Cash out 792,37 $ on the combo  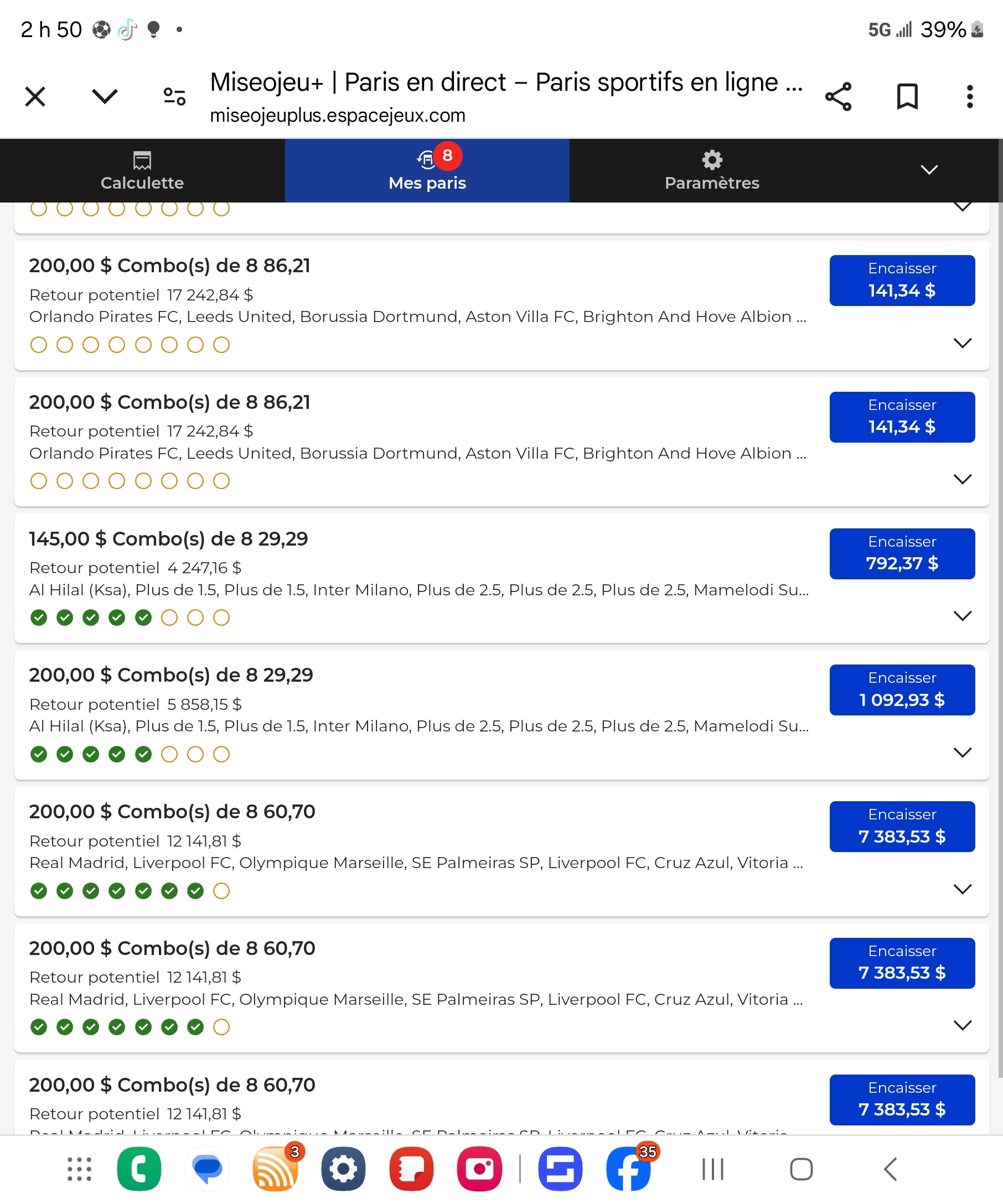pyautogui.click(x=902, y=553)
